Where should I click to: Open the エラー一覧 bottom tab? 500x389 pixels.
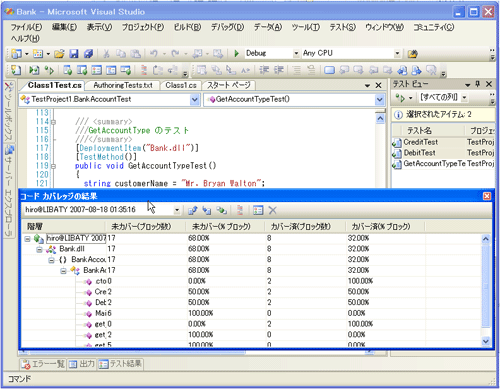tap(42, 364)
